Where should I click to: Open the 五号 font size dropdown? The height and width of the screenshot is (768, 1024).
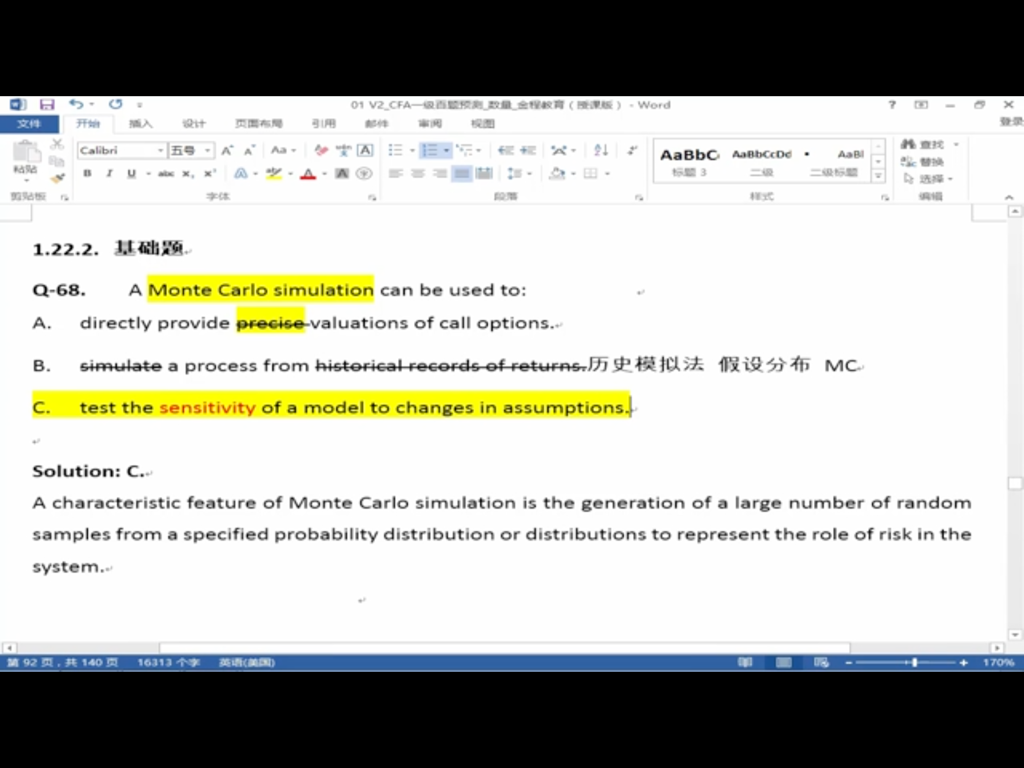pyautogui.click(x=208, y=151)
